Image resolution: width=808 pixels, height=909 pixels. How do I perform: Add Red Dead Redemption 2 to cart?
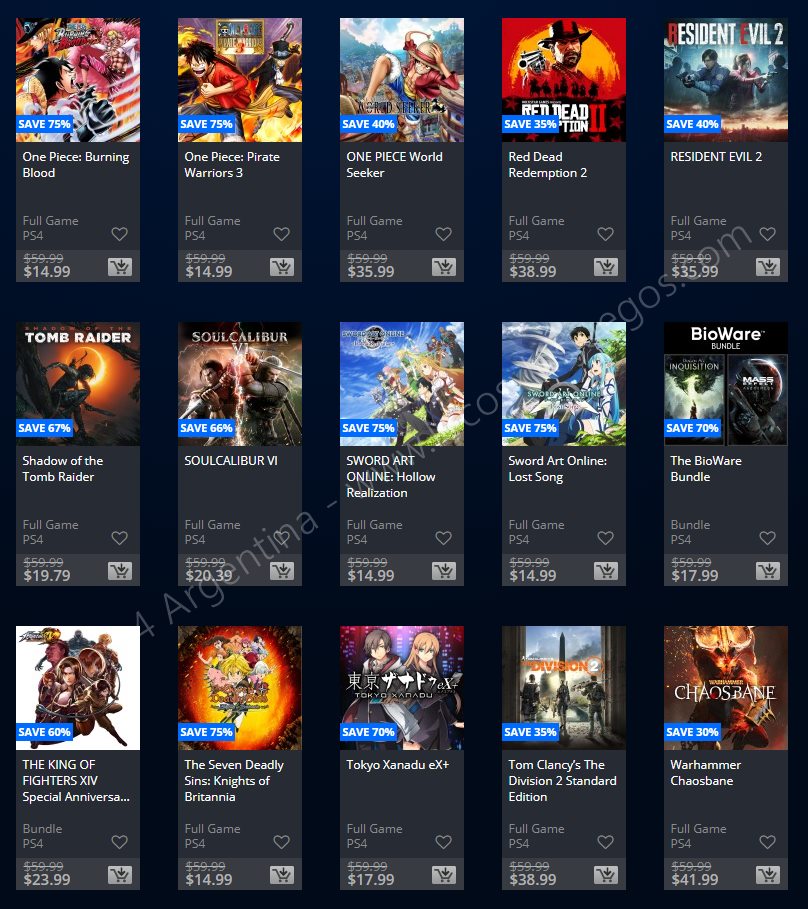(605, 267)
